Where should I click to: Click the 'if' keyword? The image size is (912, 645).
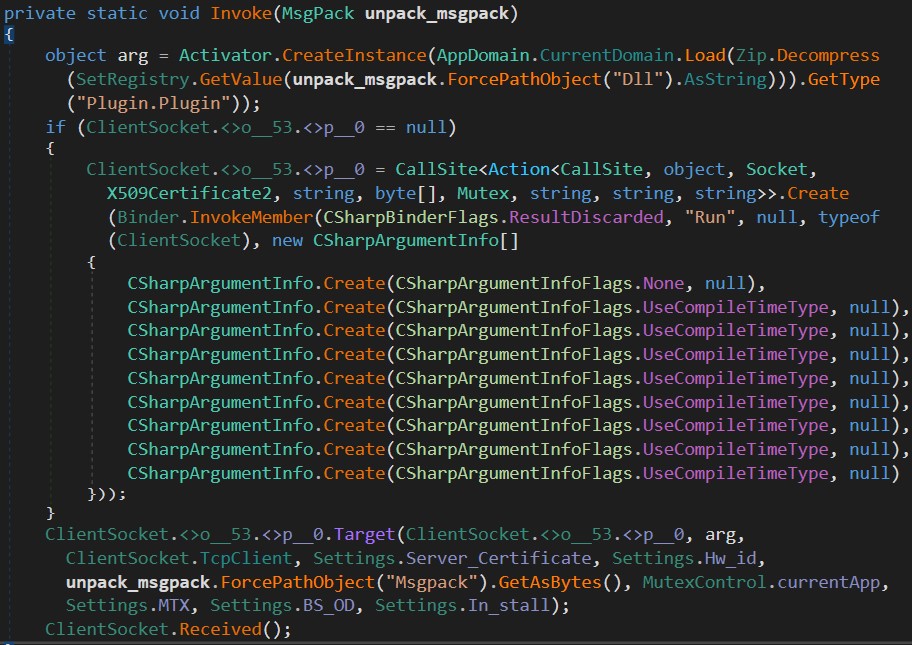[x=56, y=127]
